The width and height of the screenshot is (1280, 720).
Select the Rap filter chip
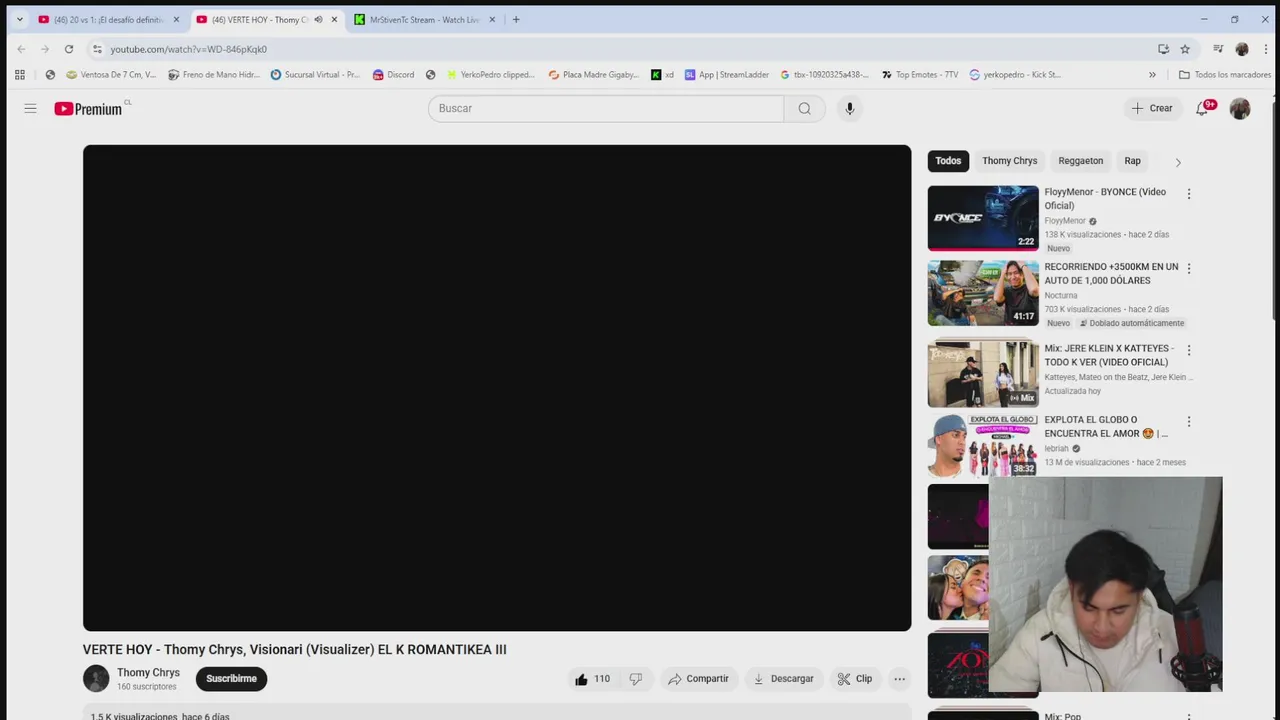(1132, 161)
